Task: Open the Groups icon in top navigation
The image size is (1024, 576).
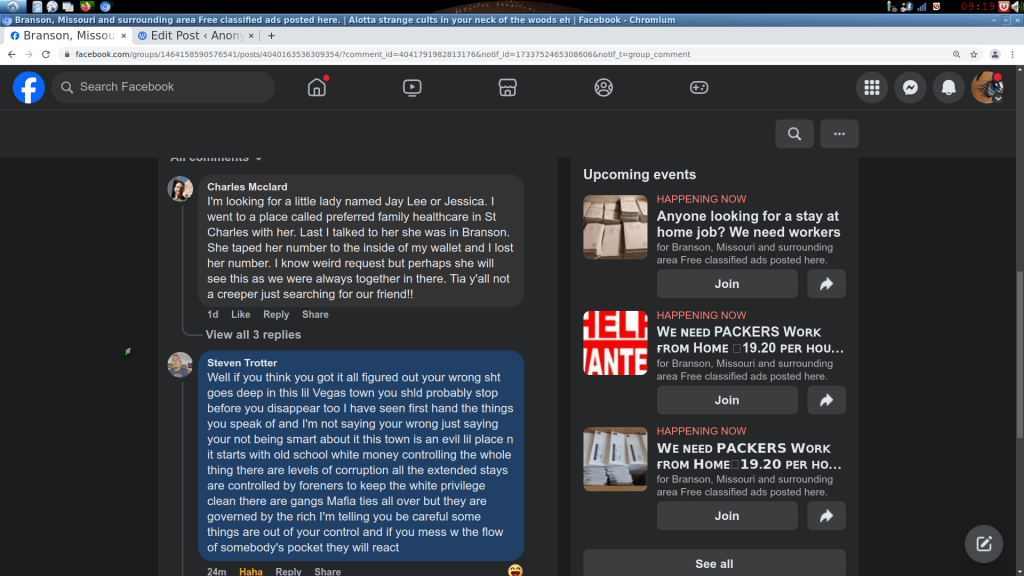Action: pyautogui.click(x=603, y=87)
